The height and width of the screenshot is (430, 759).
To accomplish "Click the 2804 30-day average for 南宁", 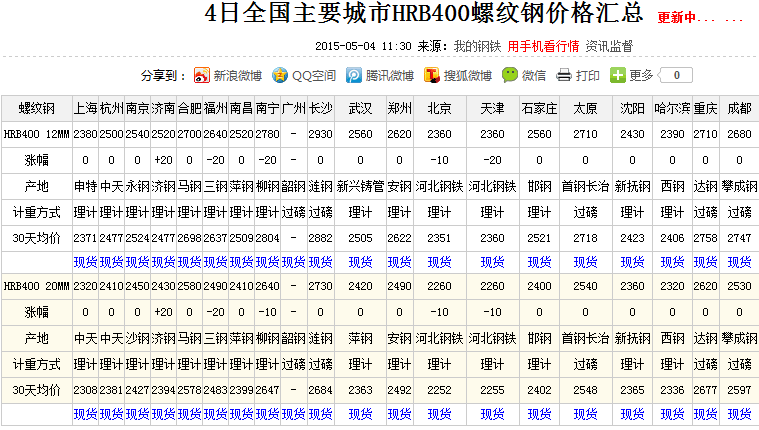I will click(x=267, y=238).
